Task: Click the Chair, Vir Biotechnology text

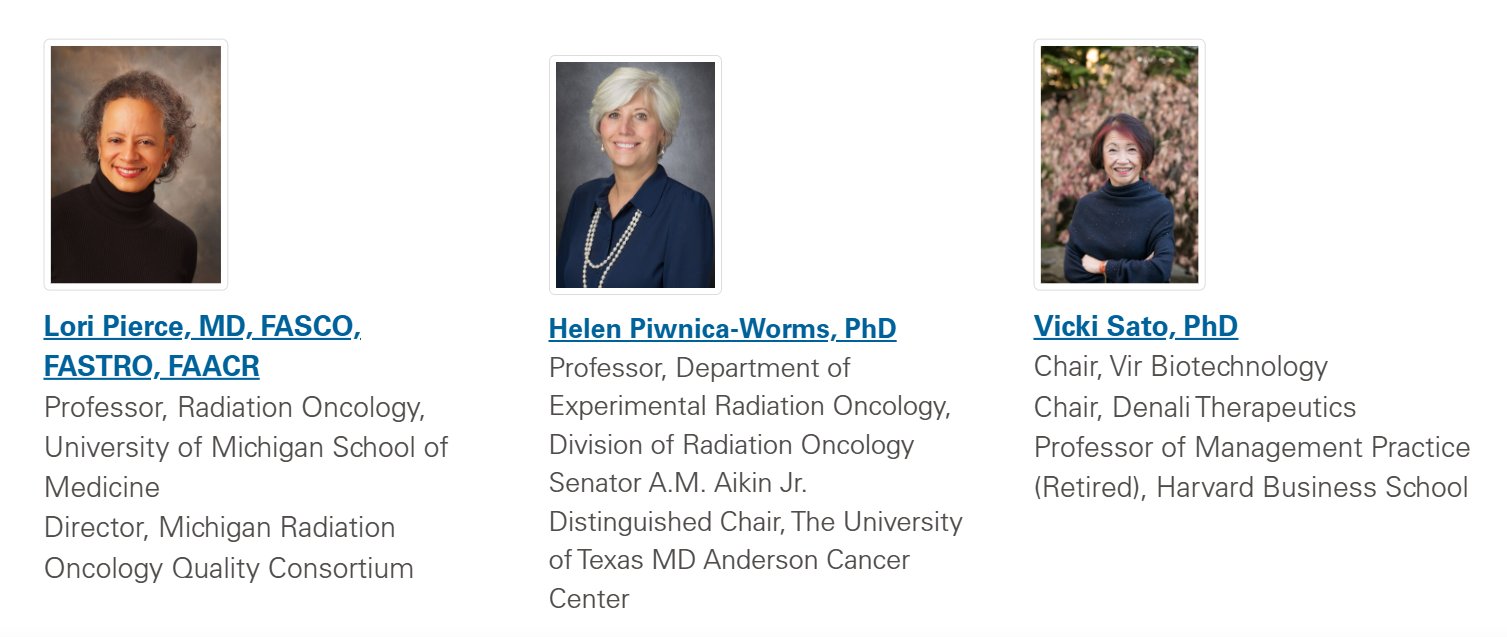Action: click(x=1181, y=367)
